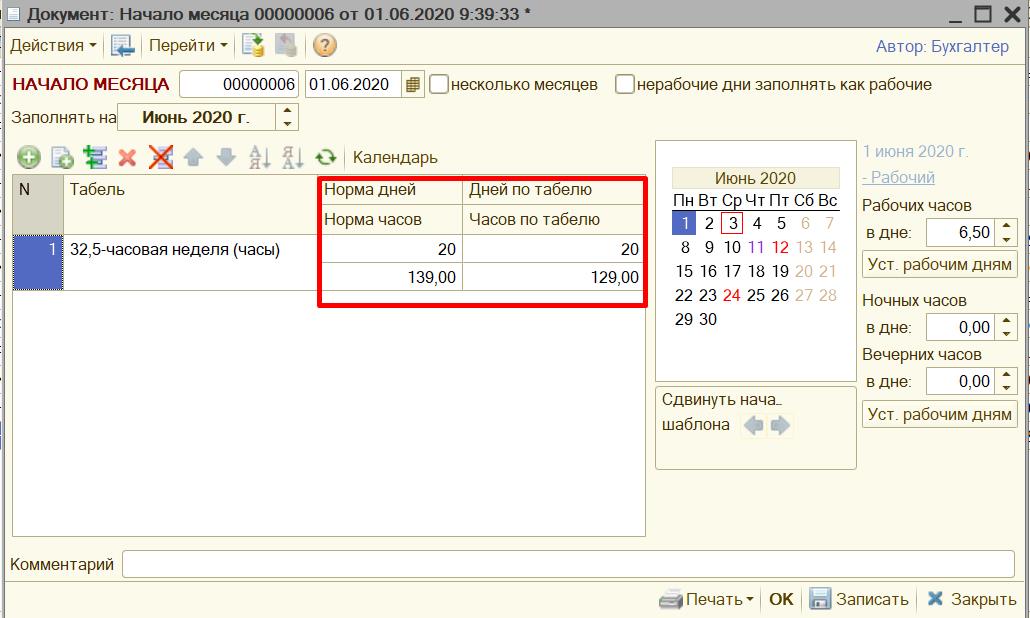Expand the Перейти dropdown menu
Screen dimensions: 1030x618
(188, 45)
